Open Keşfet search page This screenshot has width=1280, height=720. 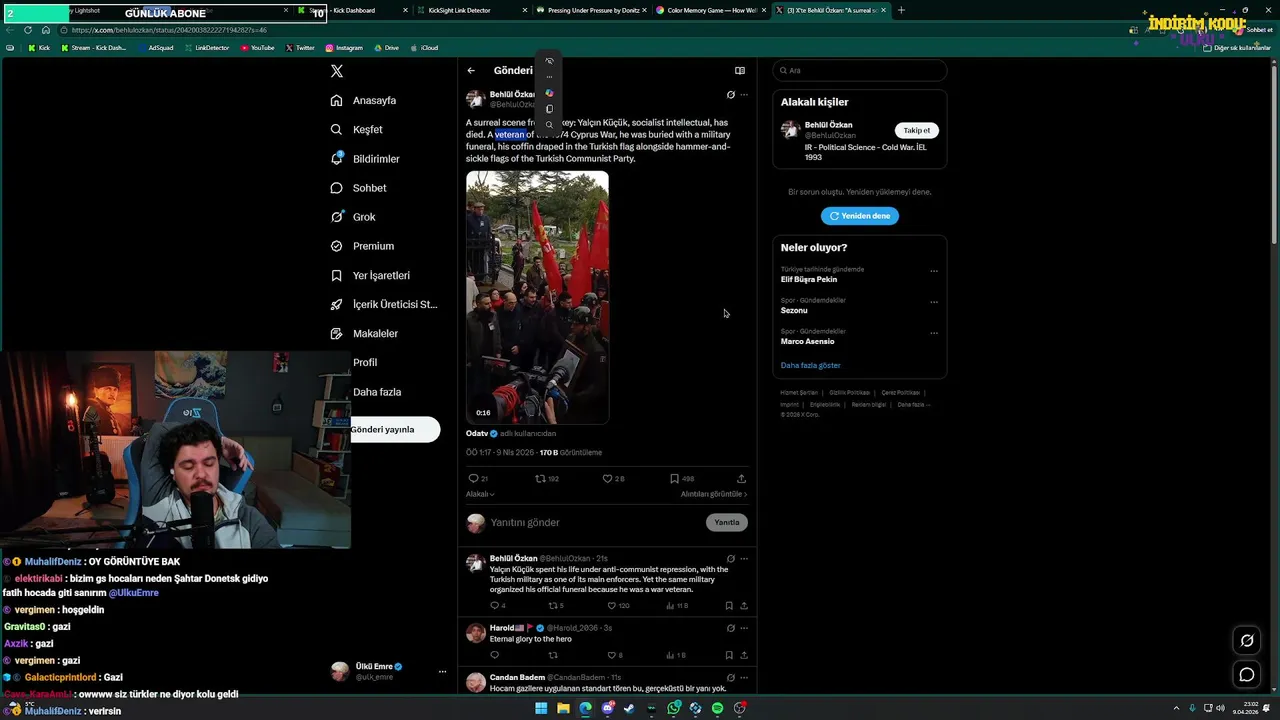coord(357,130)
